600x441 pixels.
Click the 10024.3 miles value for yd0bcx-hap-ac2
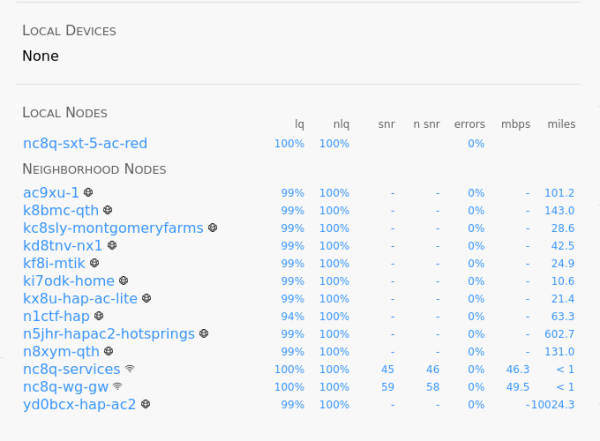point(553,405)
